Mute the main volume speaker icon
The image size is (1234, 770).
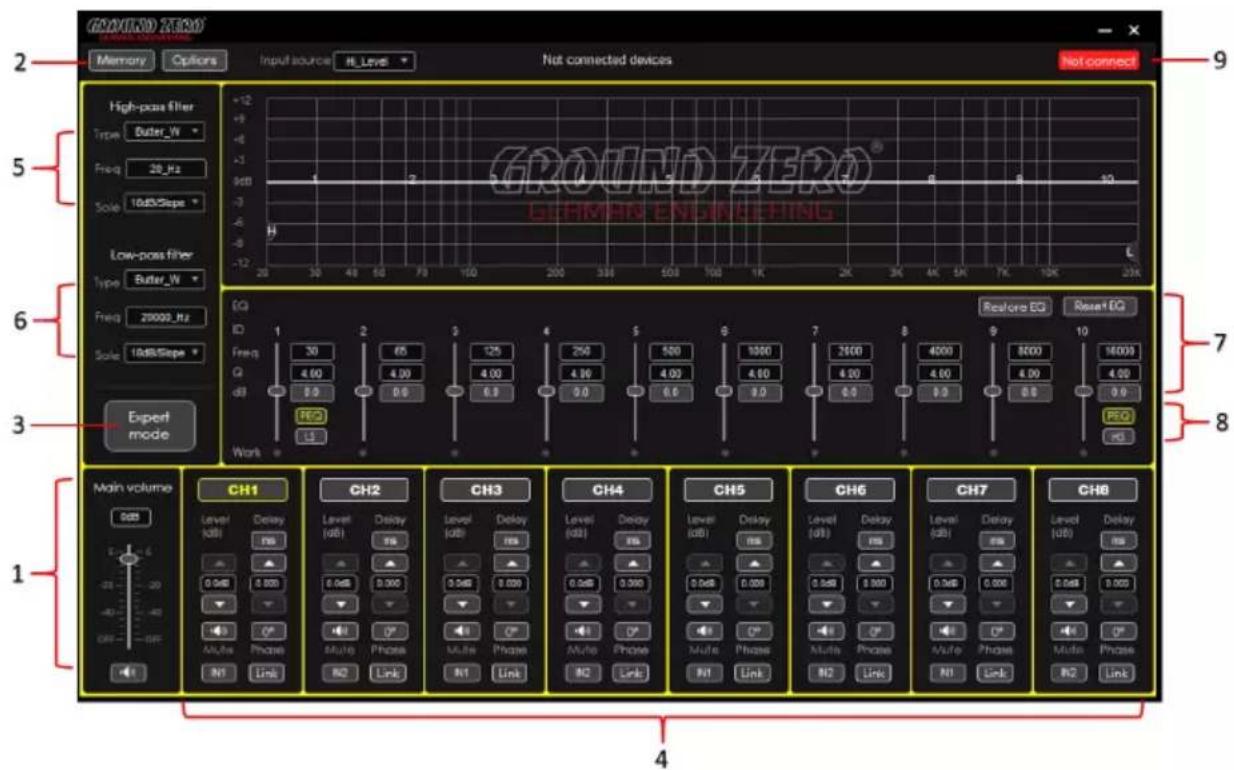click(128, 672)
